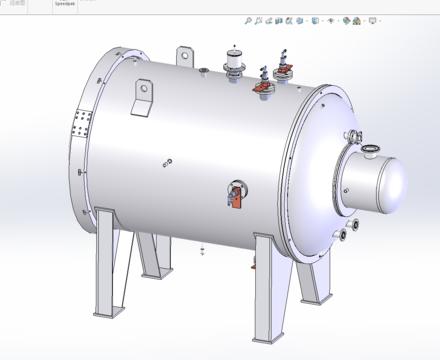Select the orange valve handle on cylinder side

coord(236,198)
